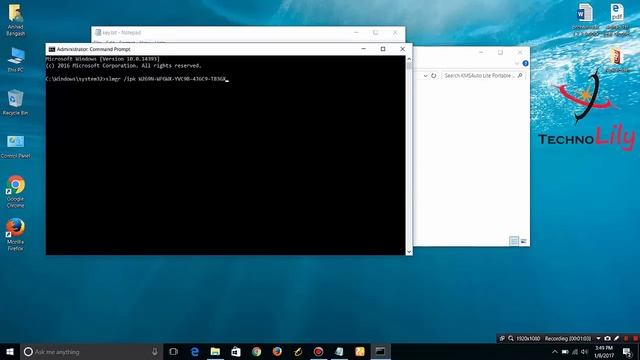
Task: Open the recorder toolbar dropdown arrow
Action: point(599,338)
